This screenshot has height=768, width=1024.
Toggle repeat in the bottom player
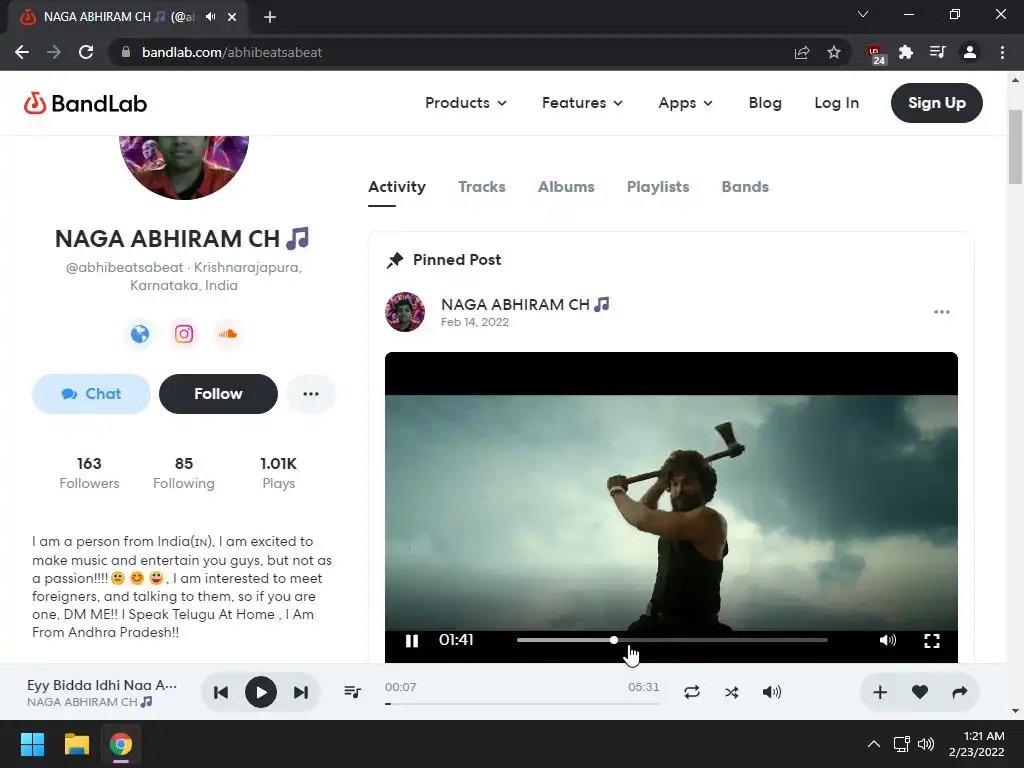pos(692,692)
